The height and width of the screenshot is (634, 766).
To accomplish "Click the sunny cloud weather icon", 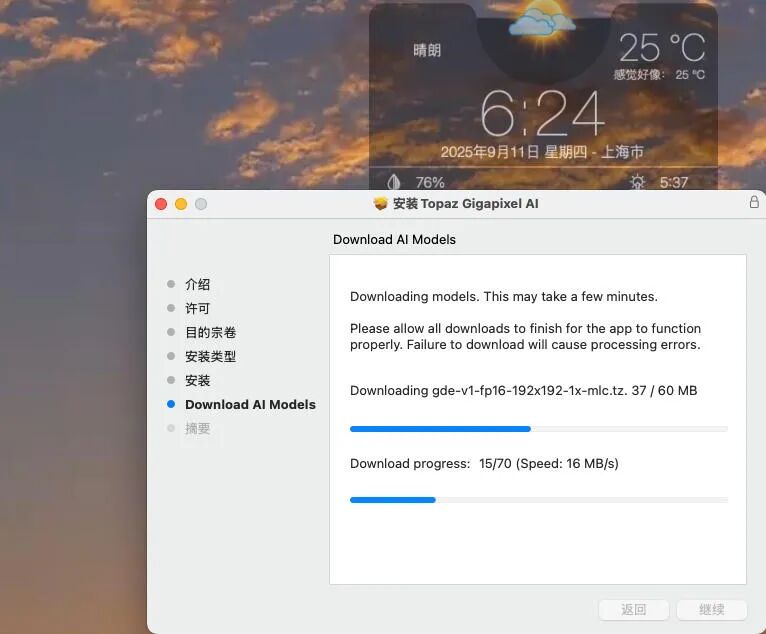I will click(x=542, y=20).
